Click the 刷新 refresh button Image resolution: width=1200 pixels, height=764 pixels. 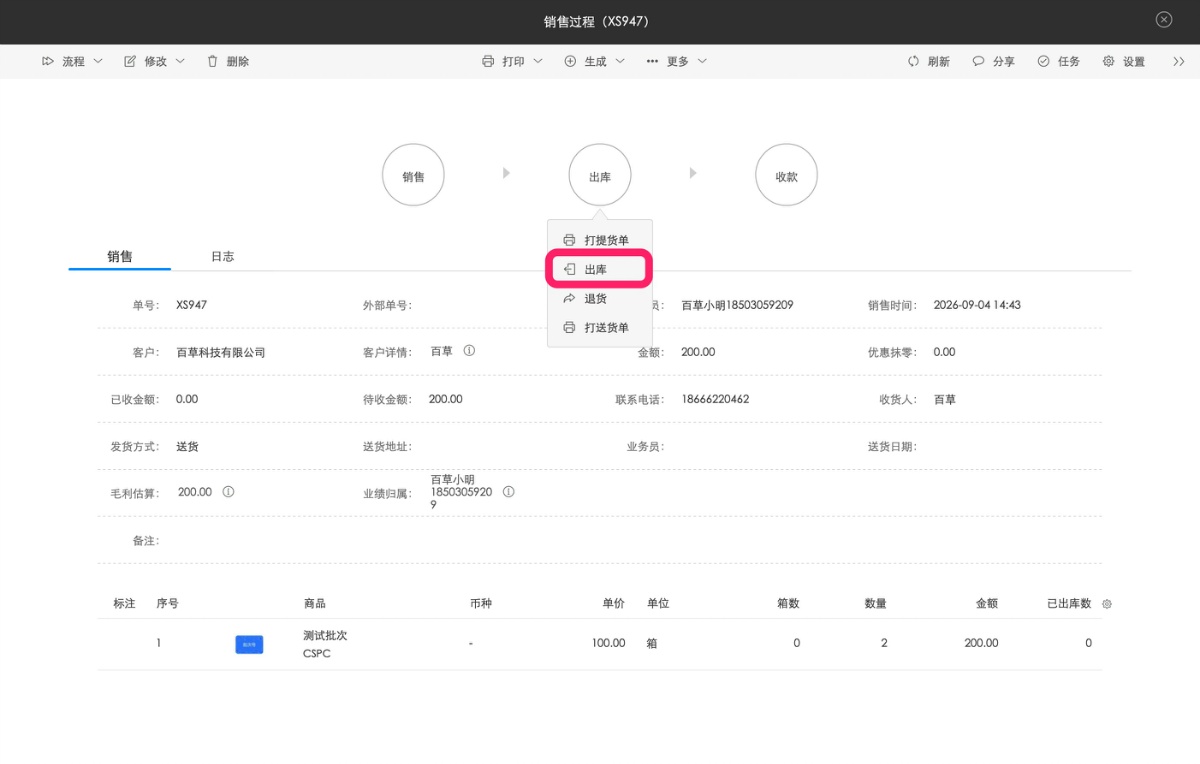tap(929, 61)
